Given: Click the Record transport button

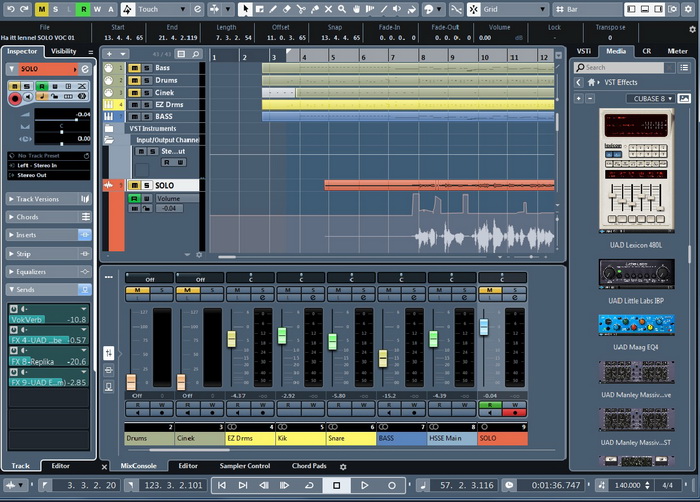Looking at the screenshot, I should (392, 485).
